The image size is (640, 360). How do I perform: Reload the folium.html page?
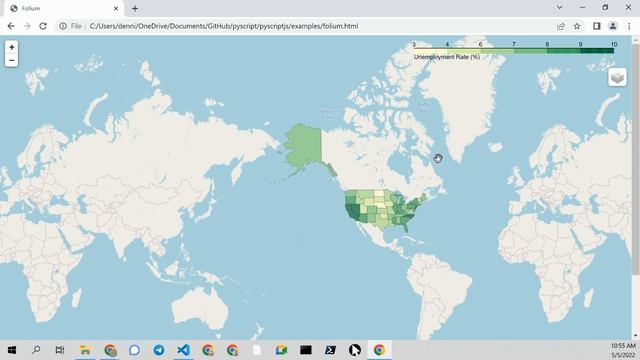(x=43, y=26)
